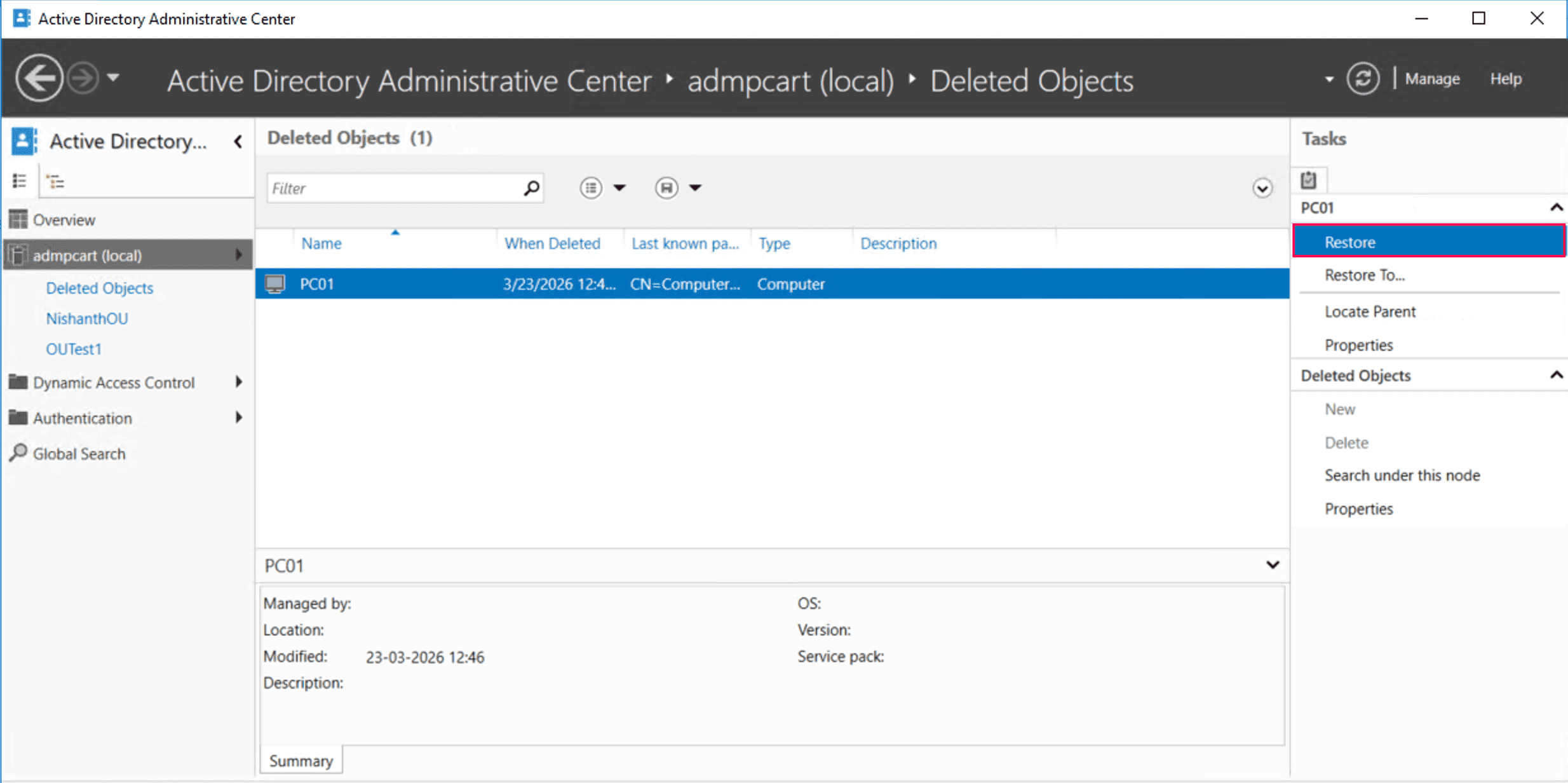Switch navigation pane to list view
Screen dimensions: 1568x783
(20, 182)
